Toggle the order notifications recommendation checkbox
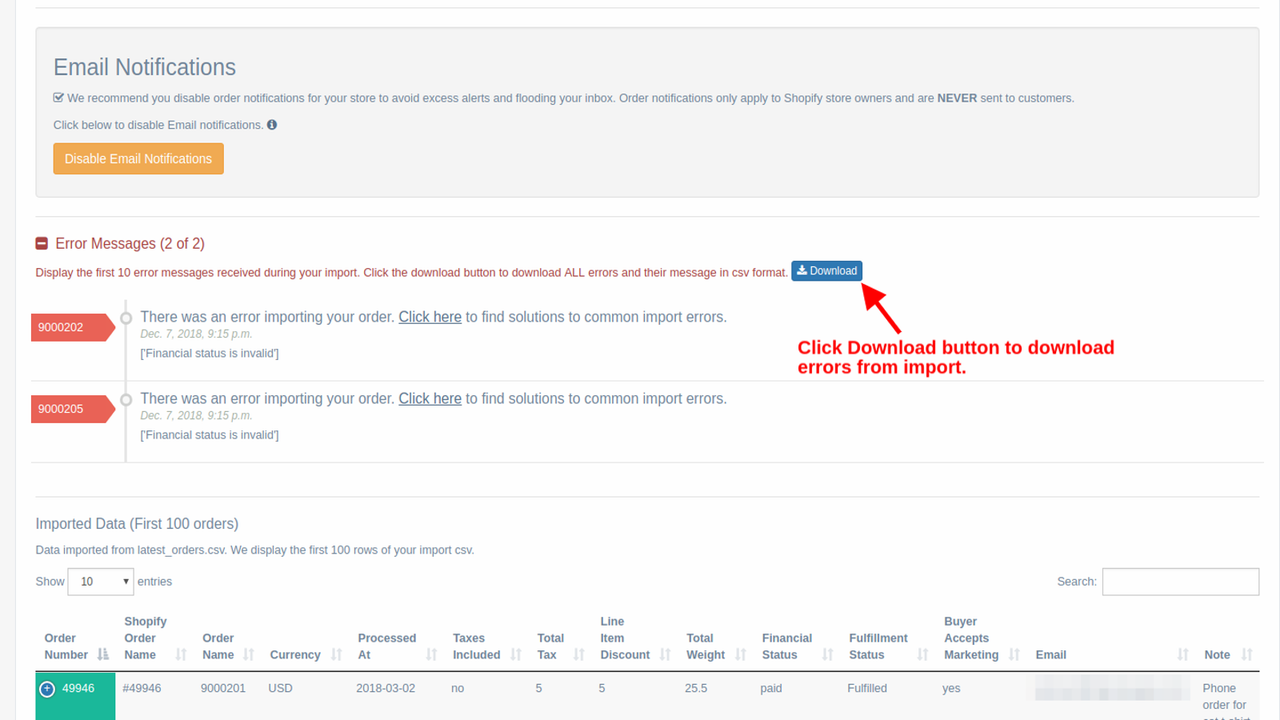The width and height of the screenshot is (1280, 720). coord(58,97)
